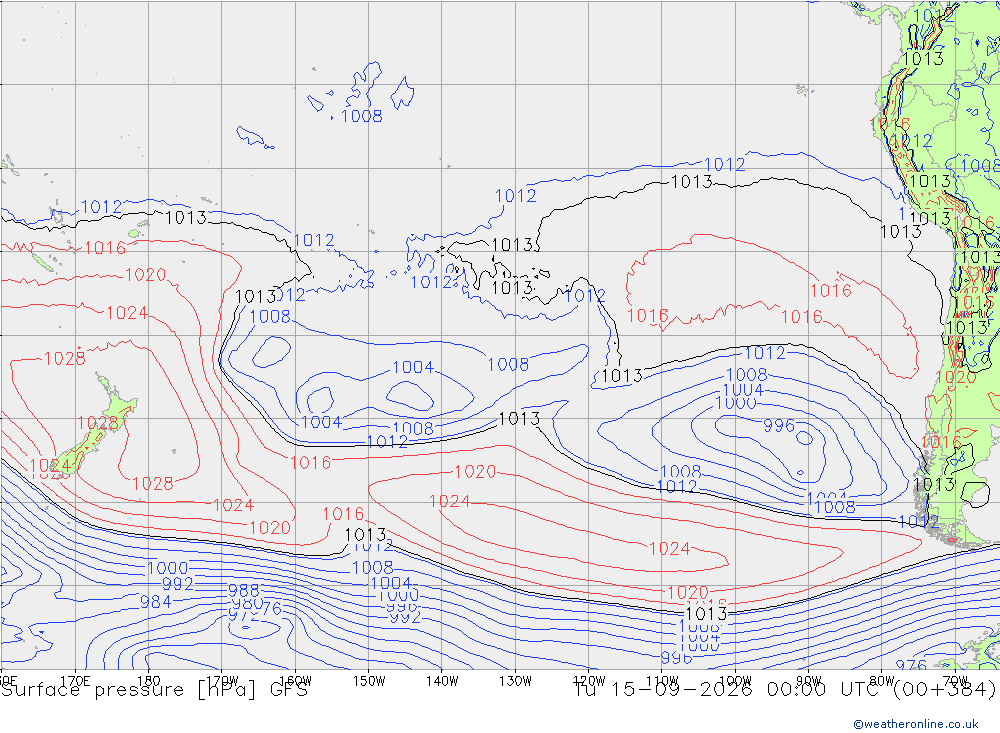Click the 1012 blue label near 100W top
This screenshot has height=733, width=1000.
tap(724, 165)
